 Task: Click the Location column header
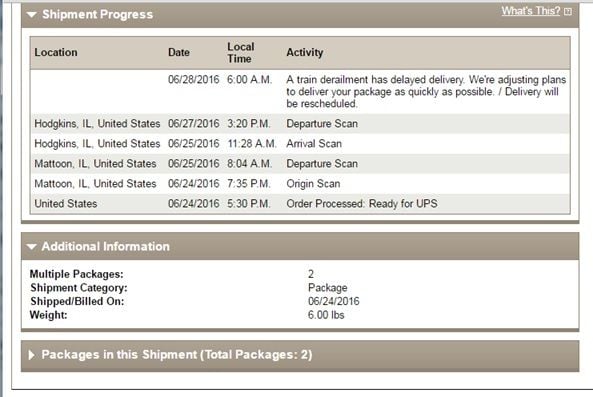56,53
